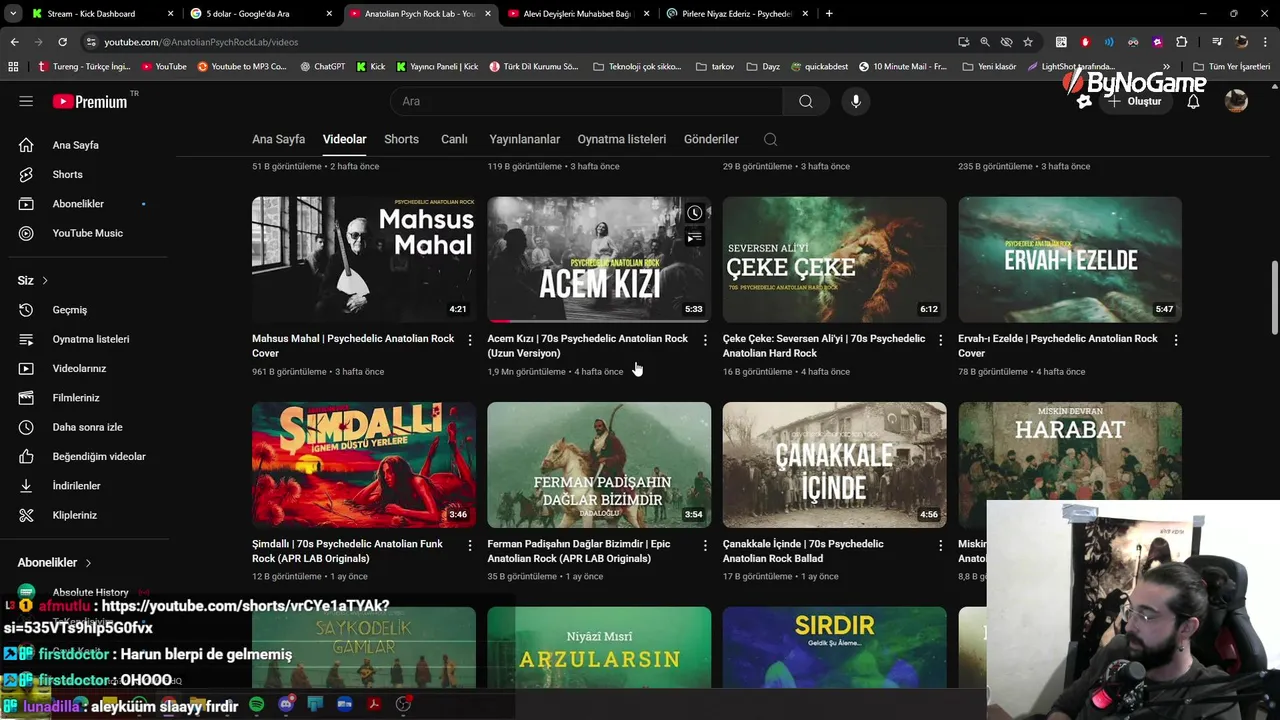The width and height of the screenshot is (1280, 720).
Task: Open the Çanakkale İçinde video title
Action: click(x=803, y=551)
